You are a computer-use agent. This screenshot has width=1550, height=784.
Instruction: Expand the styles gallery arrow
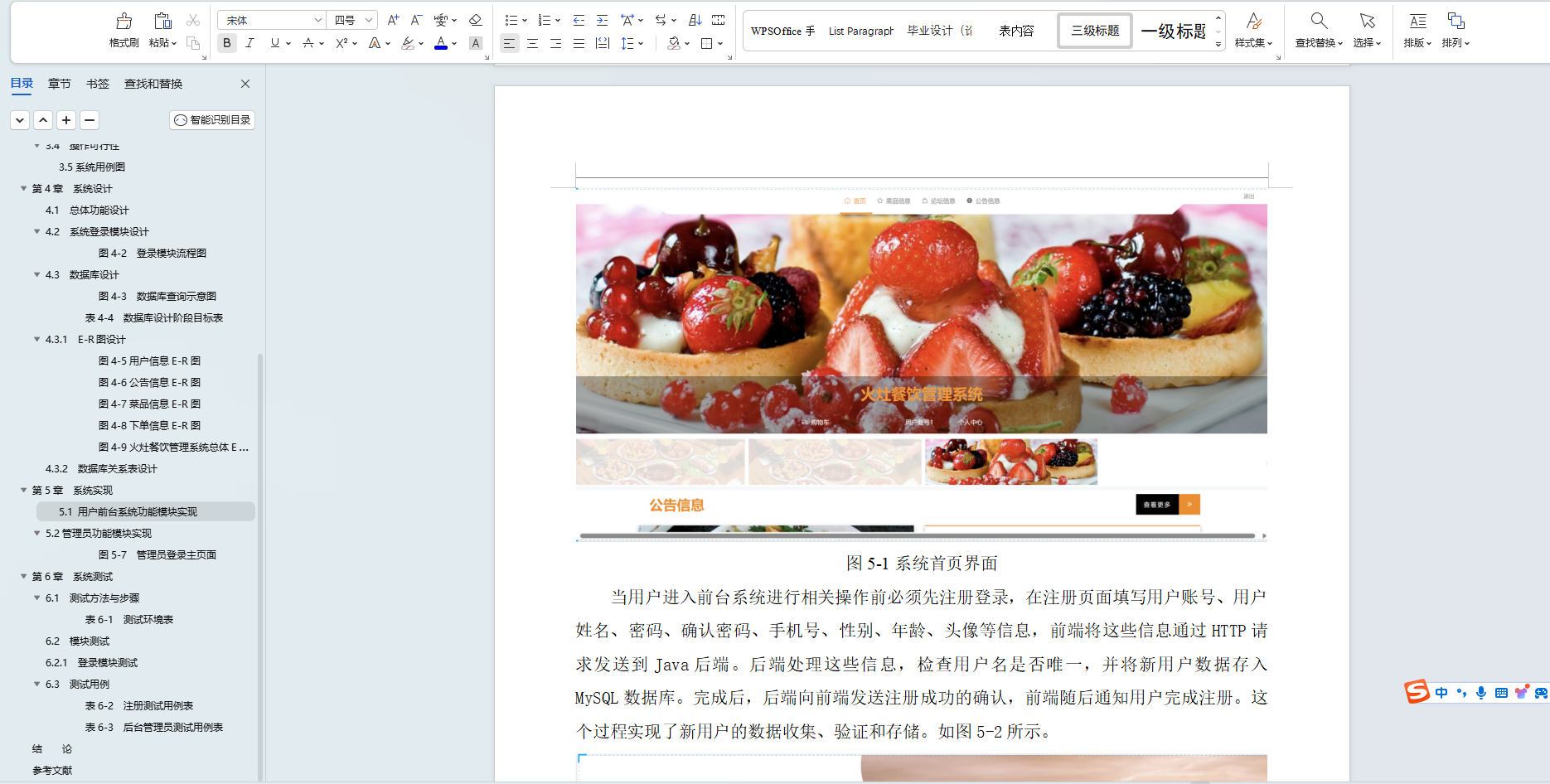pos(1218,45)
